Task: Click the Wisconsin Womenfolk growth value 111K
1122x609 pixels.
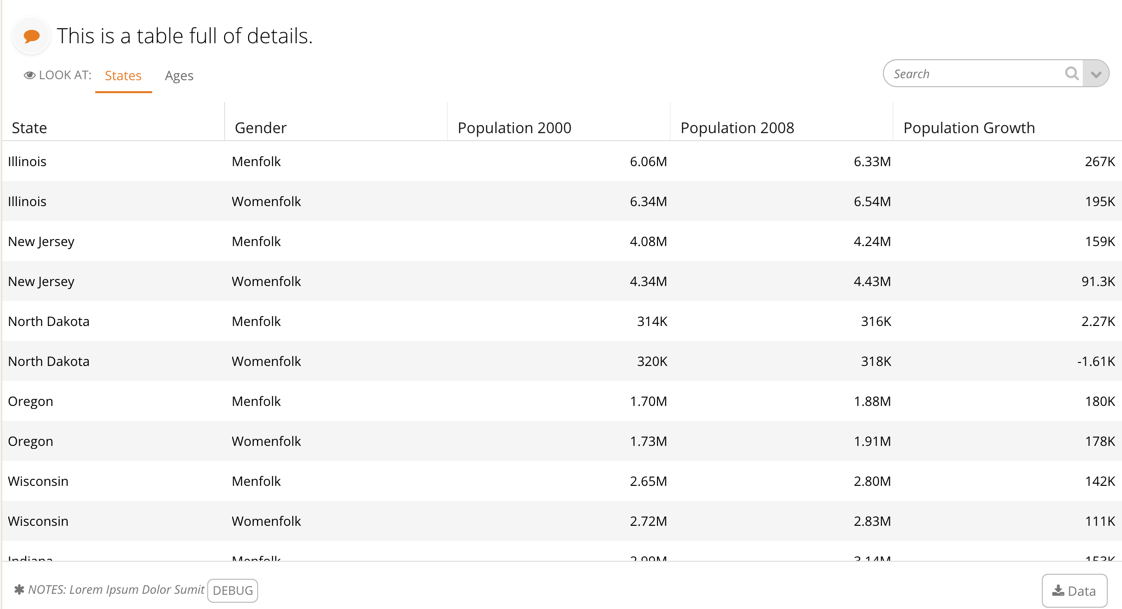Action: (1100, 521)
